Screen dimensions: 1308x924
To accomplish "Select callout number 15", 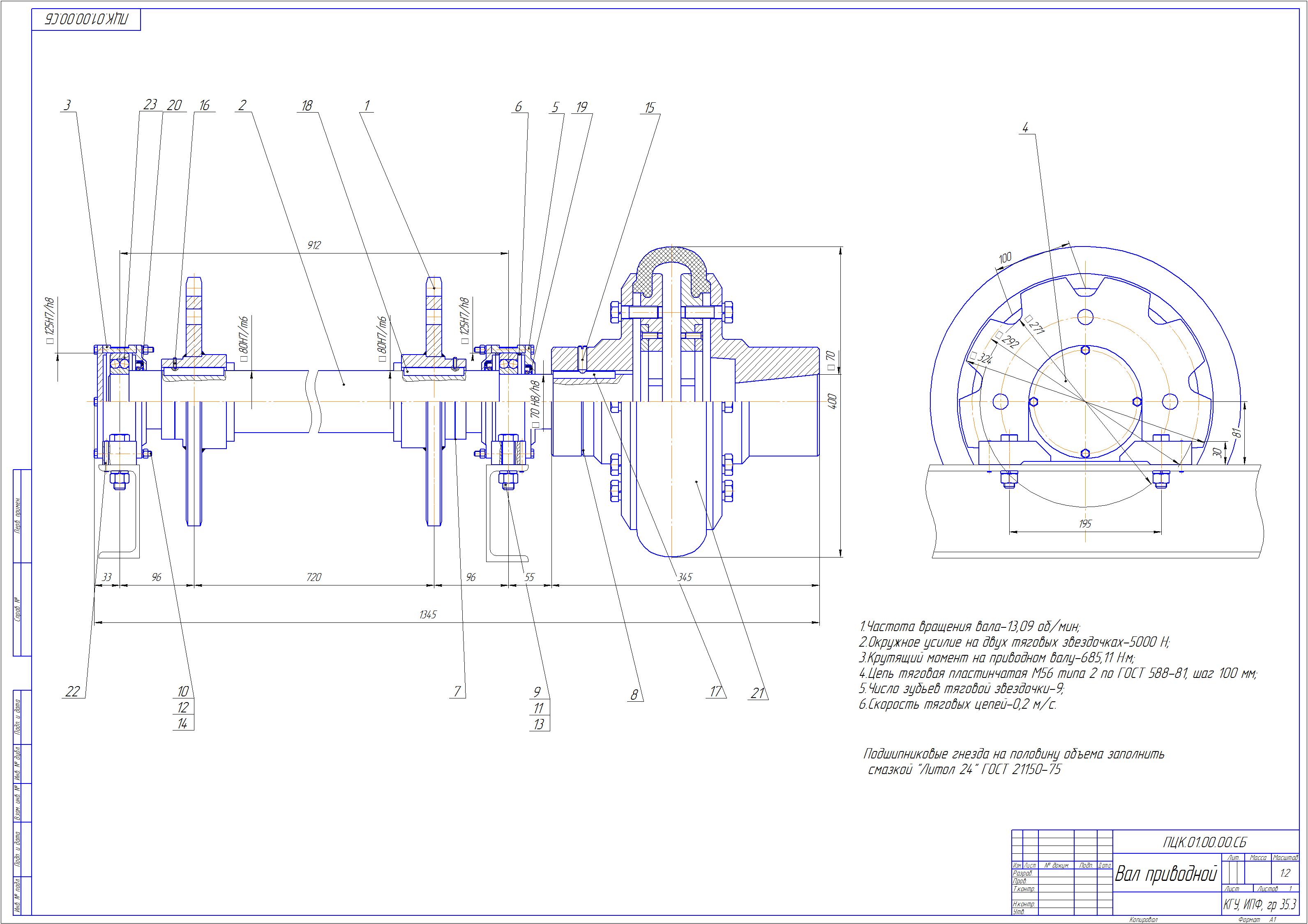I will click(x=650, y=108).
